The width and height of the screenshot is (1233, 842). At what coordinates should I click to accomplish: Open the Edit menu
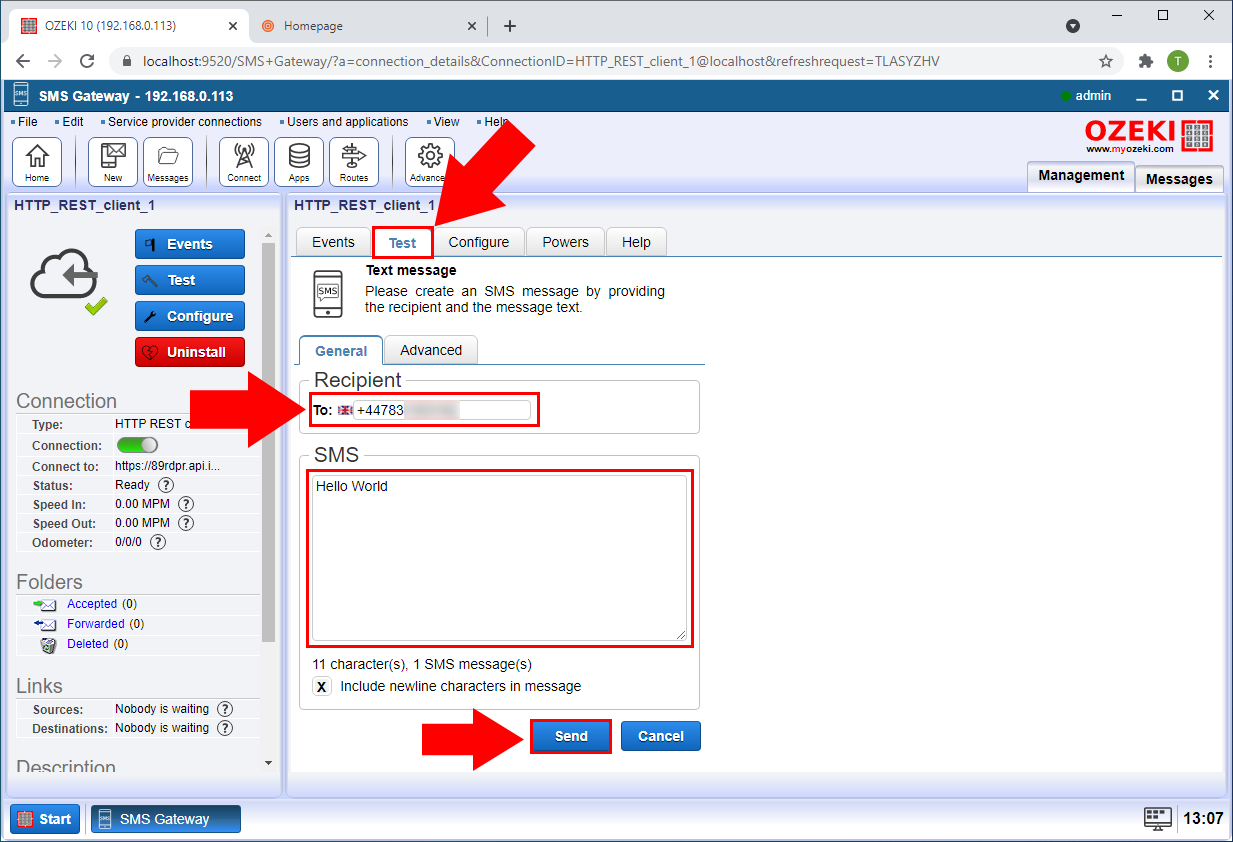pyautogui.click(x=72, y=122)
